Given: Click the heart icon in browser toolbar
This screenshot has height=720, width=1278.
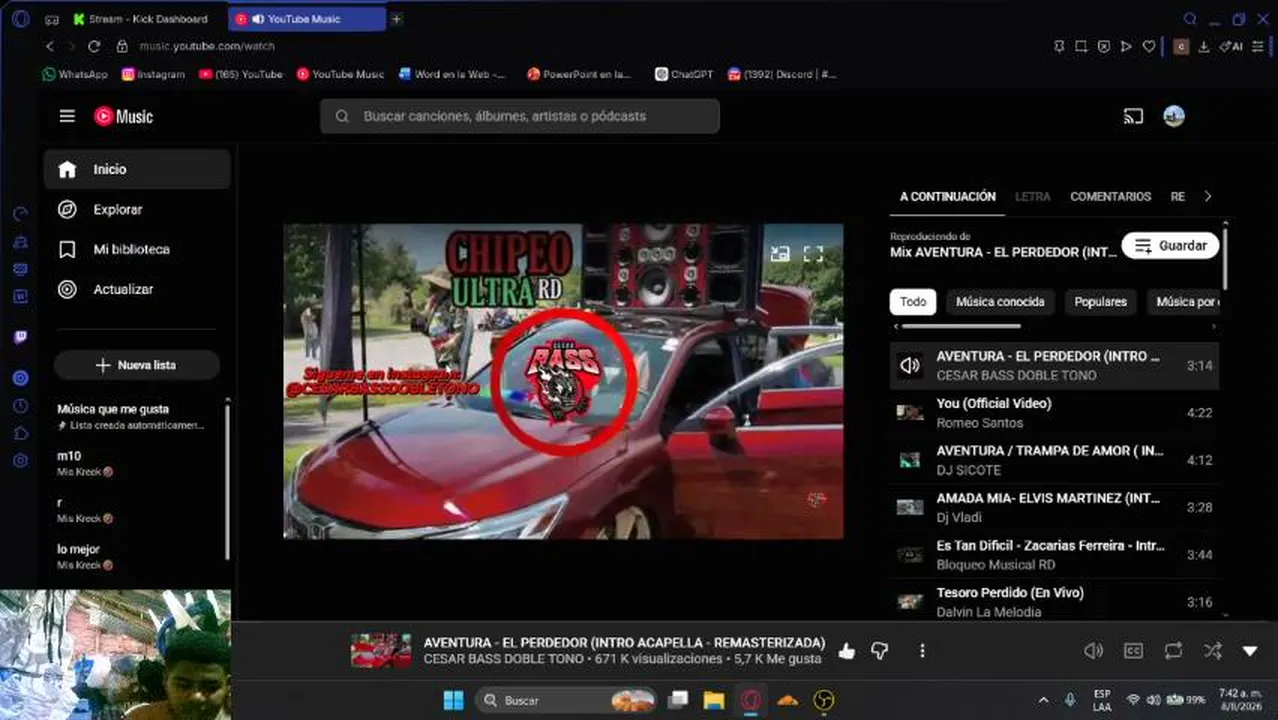Looking at the screenshot, I should click(x=1149, y=46).
